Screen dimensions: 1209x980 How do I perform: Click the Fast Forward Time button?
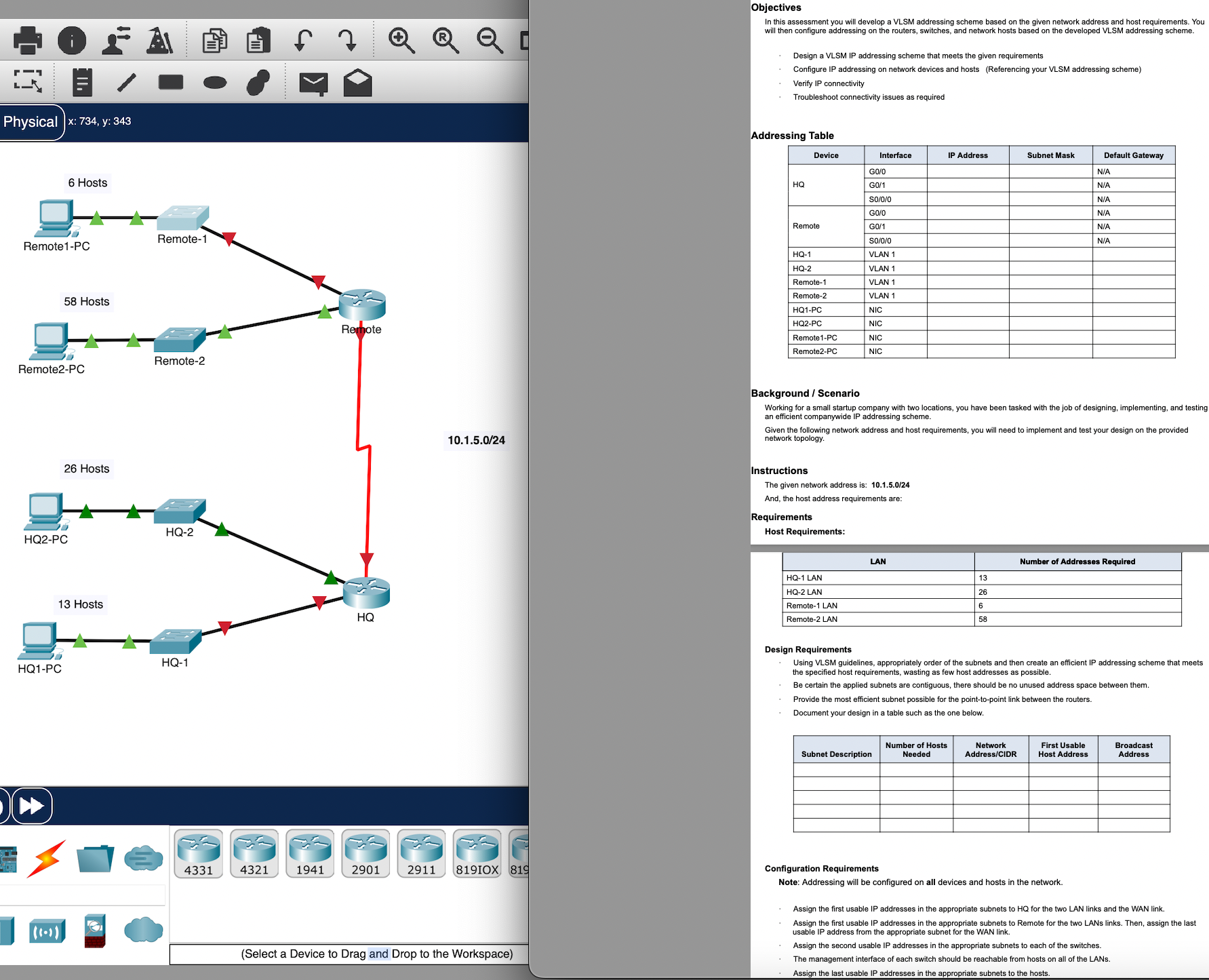(x=31, y=805)
